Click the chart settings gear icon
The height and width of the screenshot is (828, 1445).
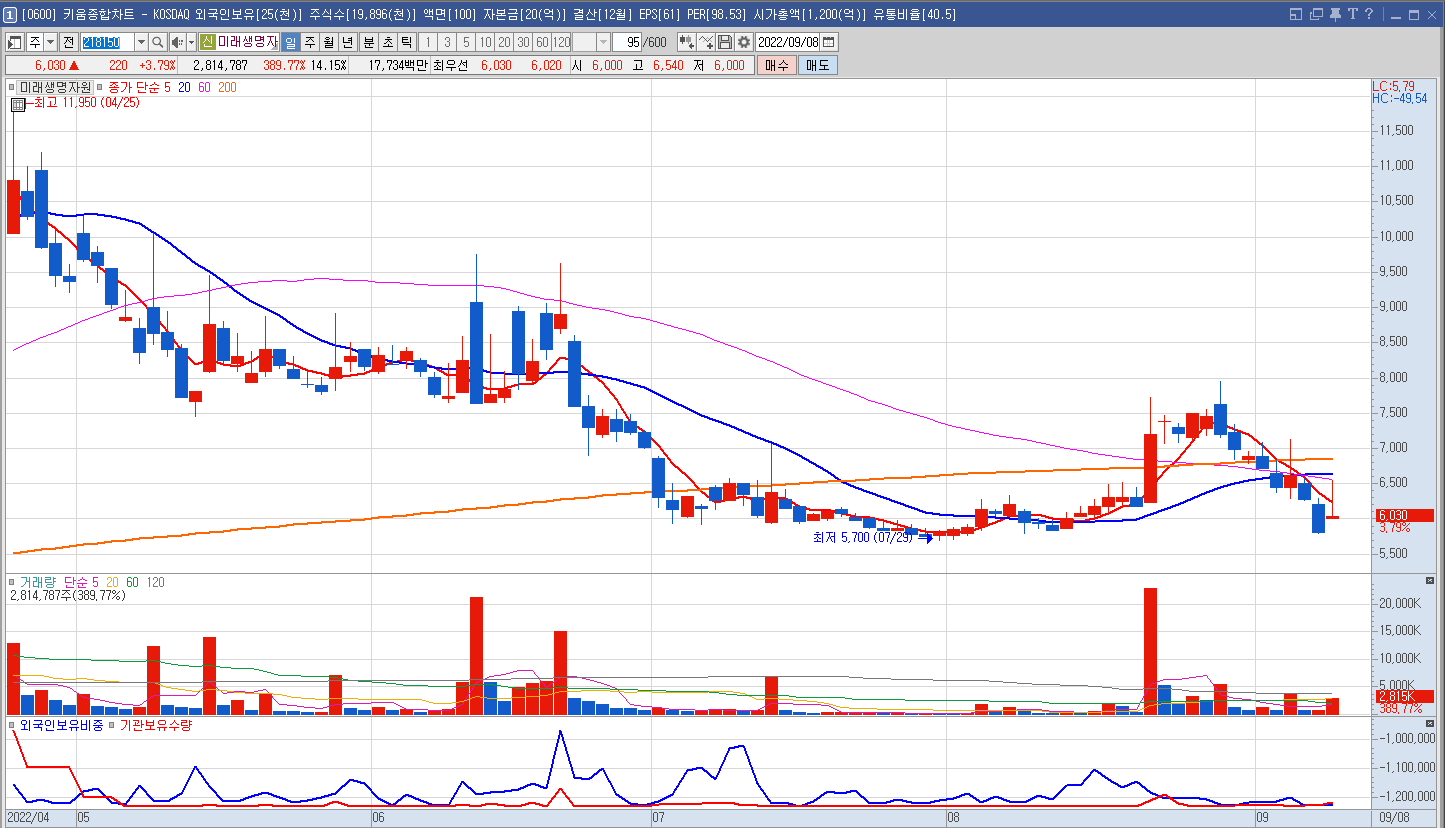pyautogui.click(x=743, y=42)
